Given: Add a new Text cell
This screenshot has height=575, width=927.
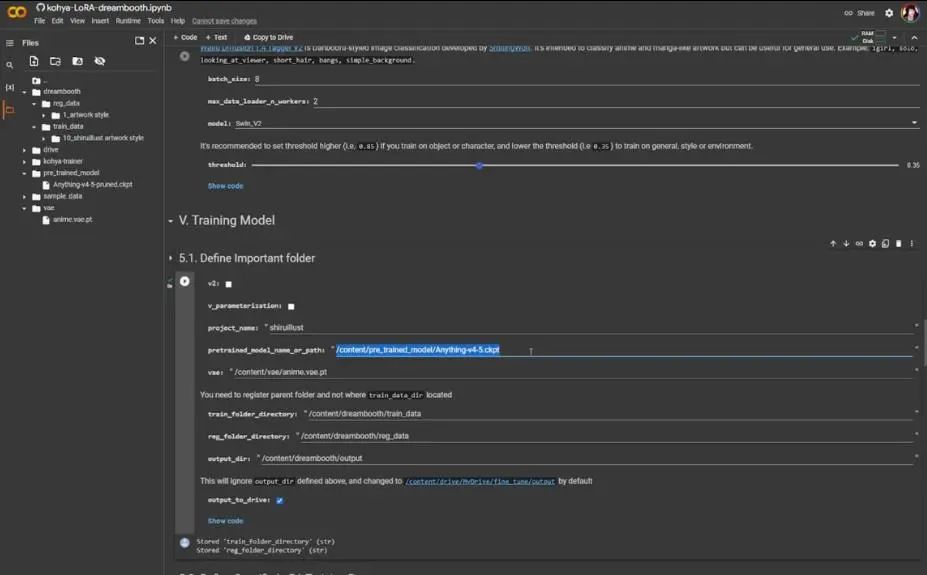Looking at the screenshot, I should 216,37.
